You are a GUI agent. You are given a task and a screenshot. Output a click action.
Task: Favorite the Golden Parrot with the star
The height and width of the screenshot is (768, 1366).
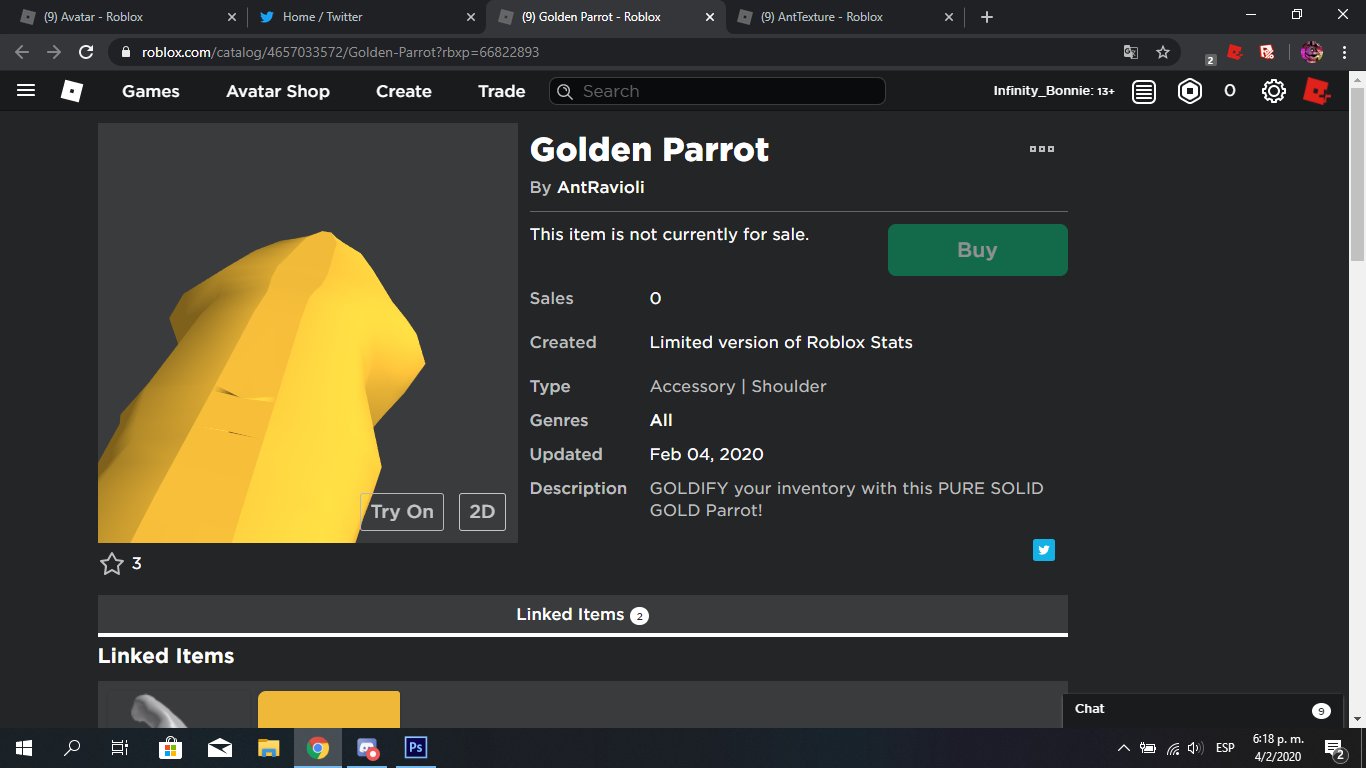(112, 564)
